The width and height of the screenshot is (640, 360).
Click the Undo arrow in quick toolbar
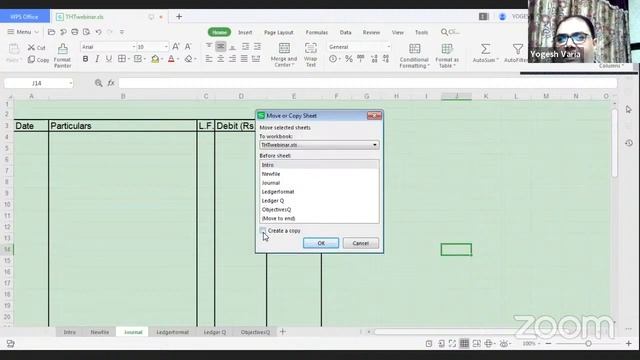[x=98, y=32]
